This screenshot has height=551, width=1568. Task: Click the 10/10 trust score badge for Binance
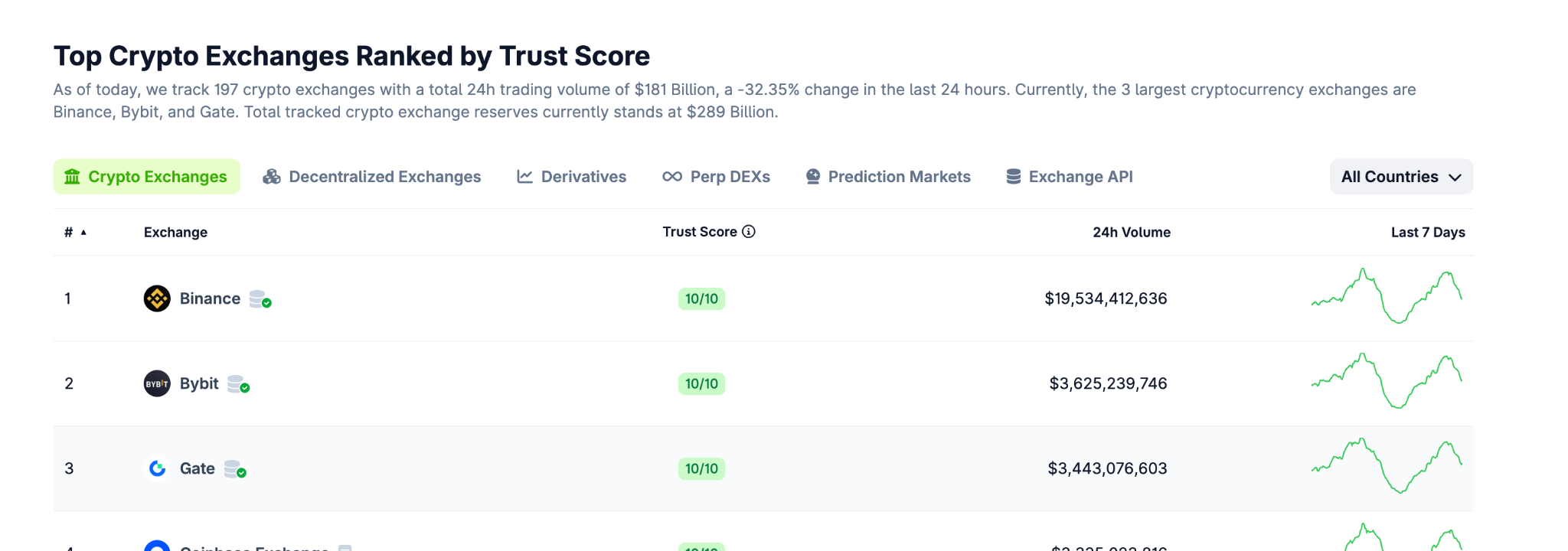[701, 298]
